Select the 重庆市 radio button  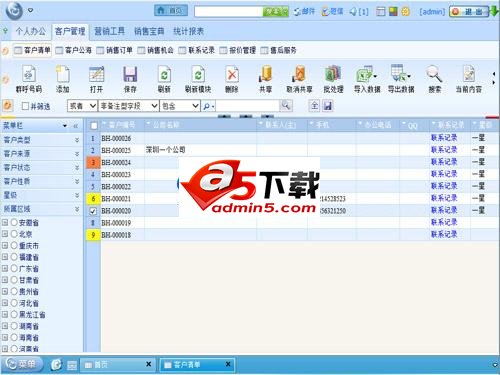click(x=14, y=246)
